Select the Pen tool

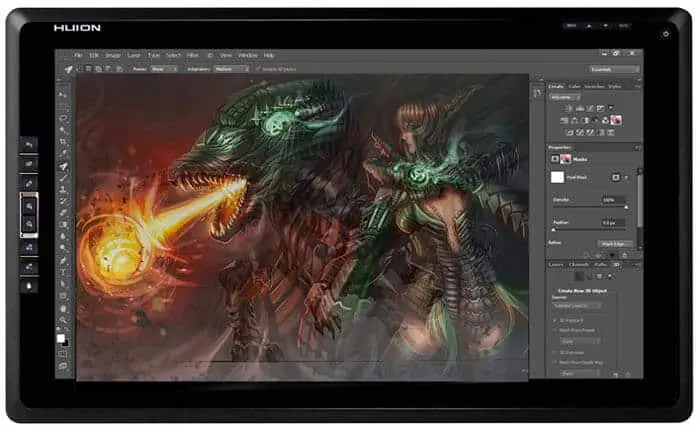(x=63, y=260)
